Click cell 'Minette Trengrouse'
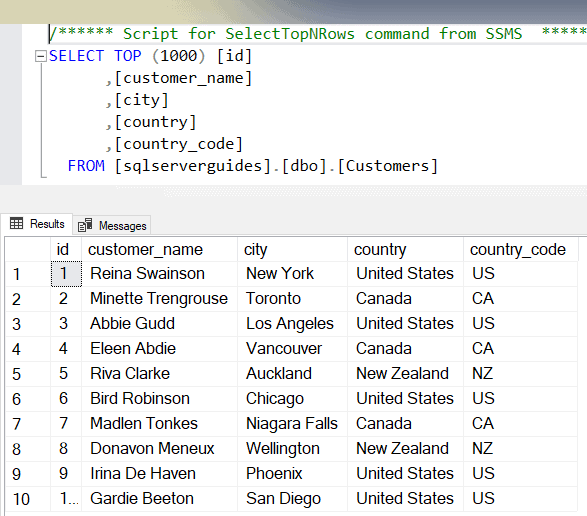Screen dimensions: 587x516 [159, 299]
